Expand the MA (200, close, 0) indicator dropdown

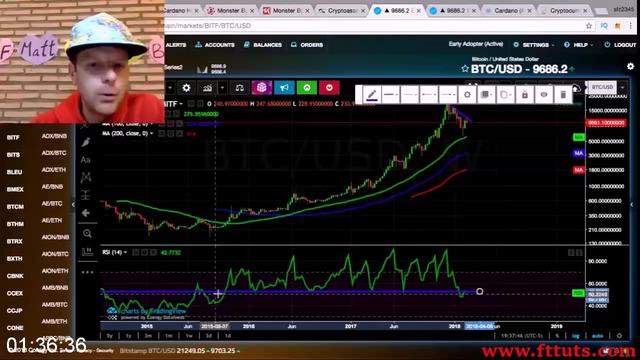(152, 133)
